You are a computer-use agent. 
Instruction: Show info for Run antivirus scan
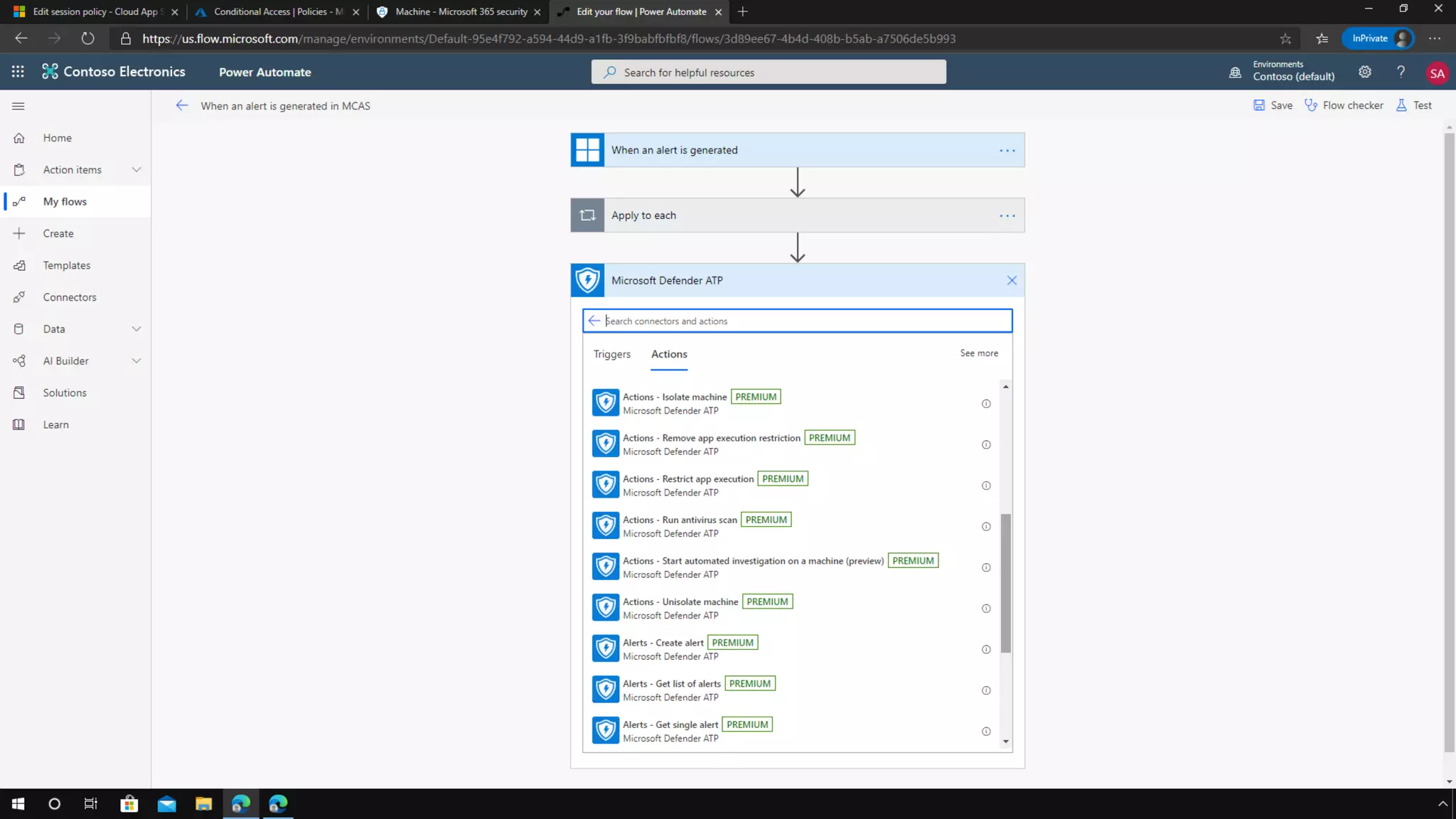[x=986, y=527]
